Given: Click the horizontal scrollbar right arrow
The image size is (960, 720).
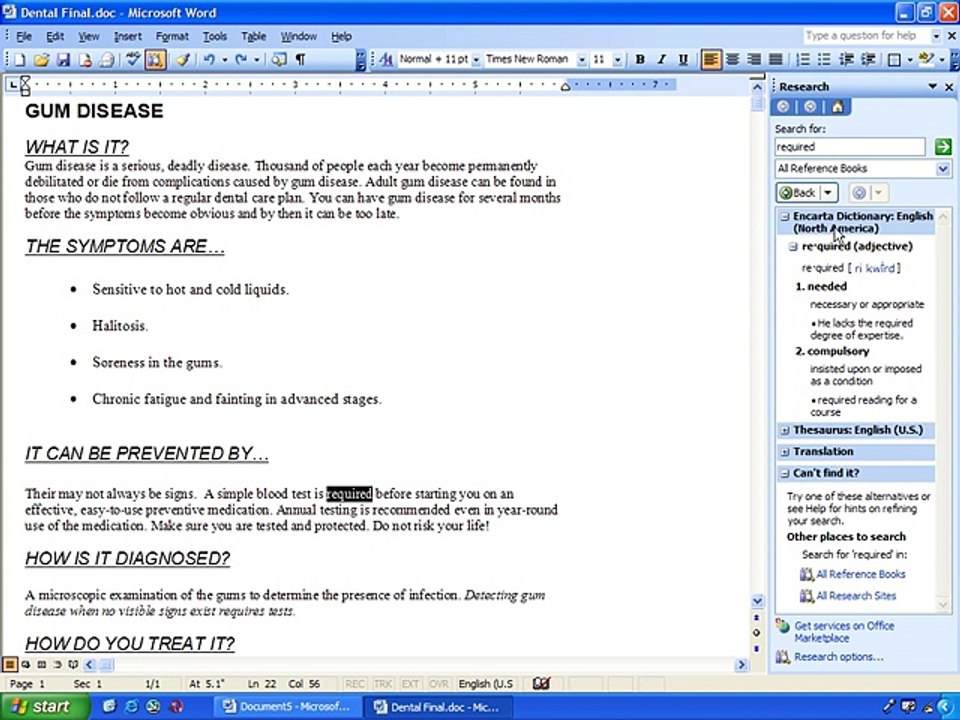Looking at the screenshot, I should click(x=741, y=664).
